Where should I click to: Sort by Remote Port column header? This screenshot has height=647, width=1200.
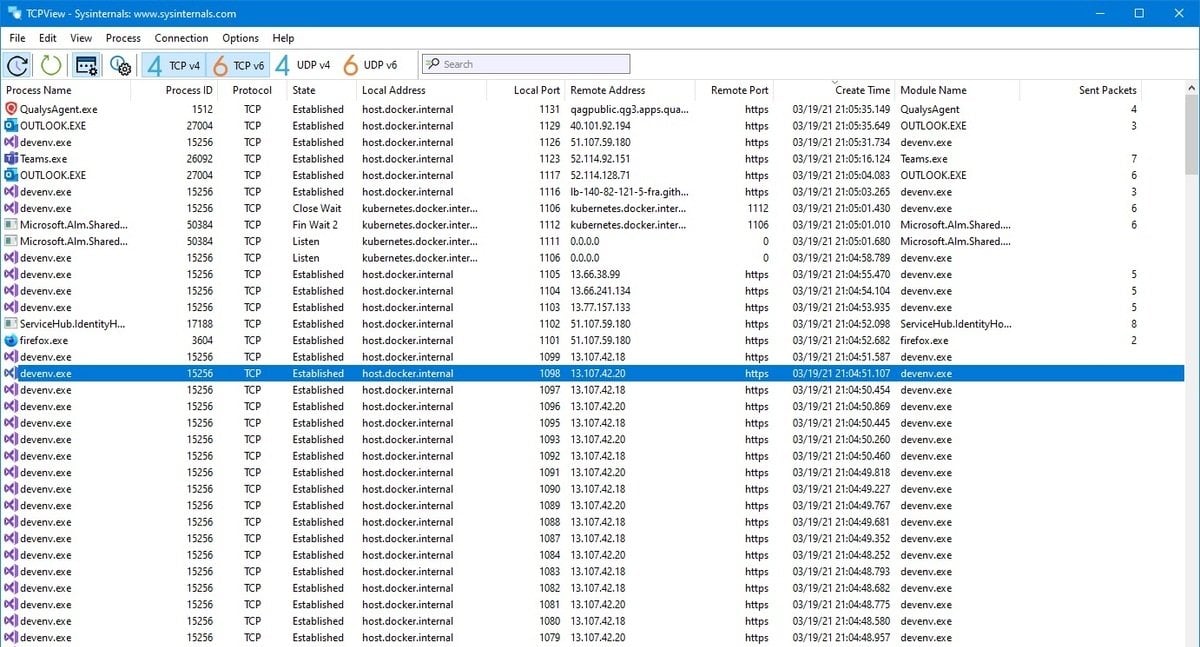(735, 90)
